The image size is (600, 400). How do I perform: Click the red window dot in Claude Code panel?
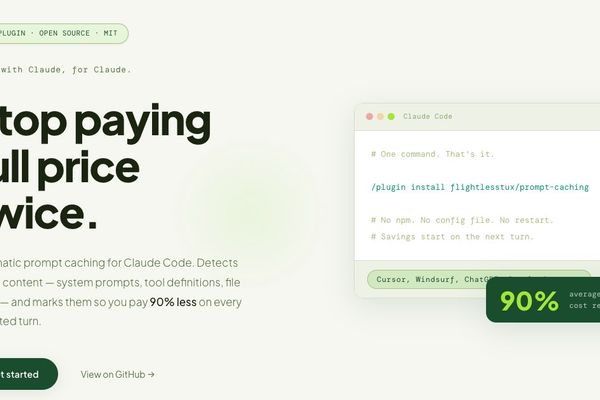(369, 116)
